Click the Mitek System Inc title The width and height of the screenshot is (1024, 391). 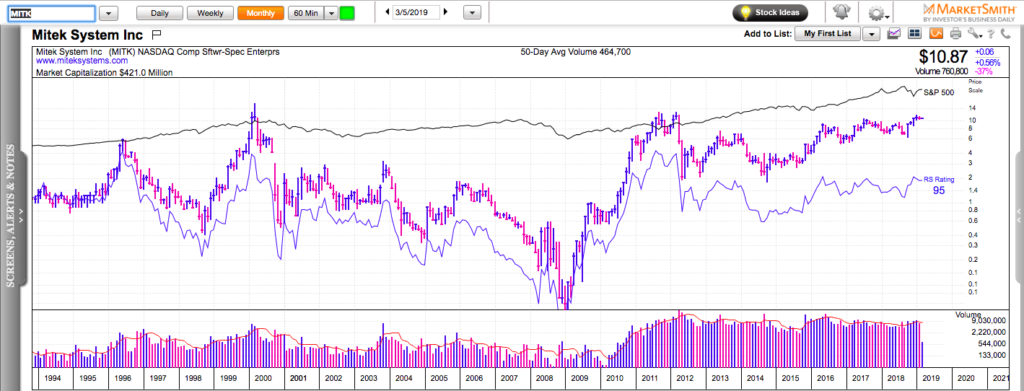89,34
